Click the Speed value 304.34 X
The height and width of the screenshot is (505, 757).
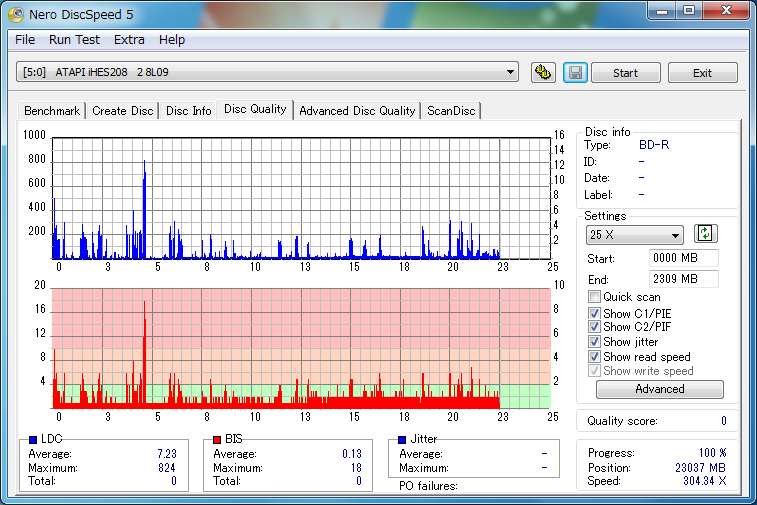click(x=704, y=481)
